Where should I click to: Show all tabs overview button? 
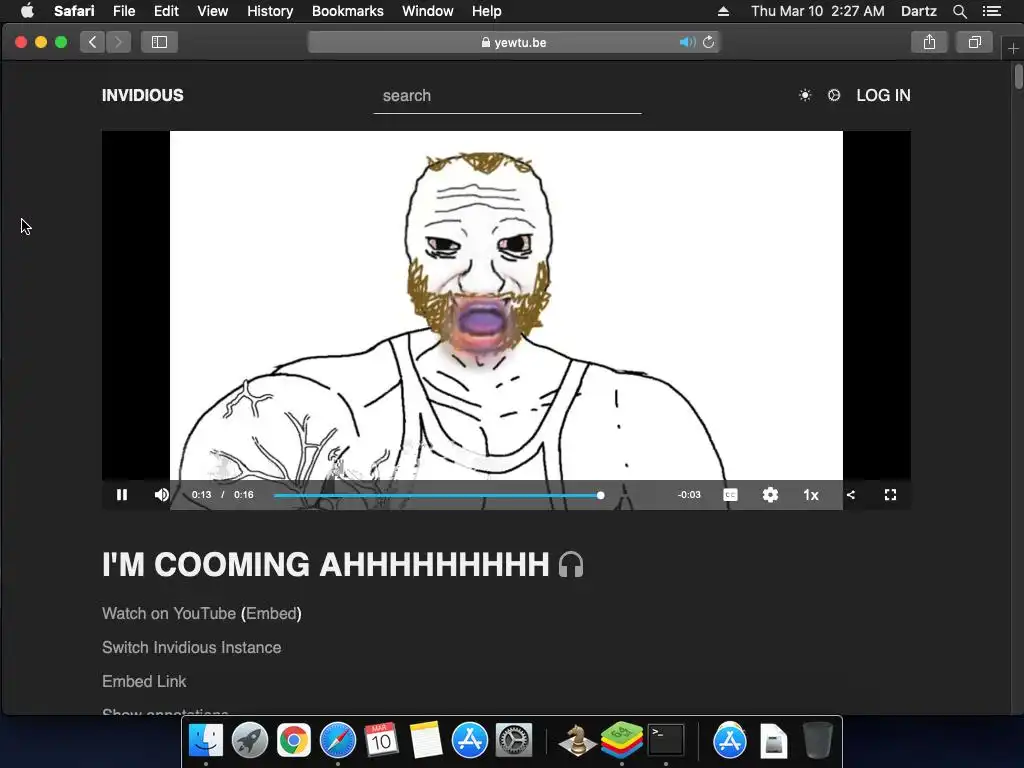point(974,42)
